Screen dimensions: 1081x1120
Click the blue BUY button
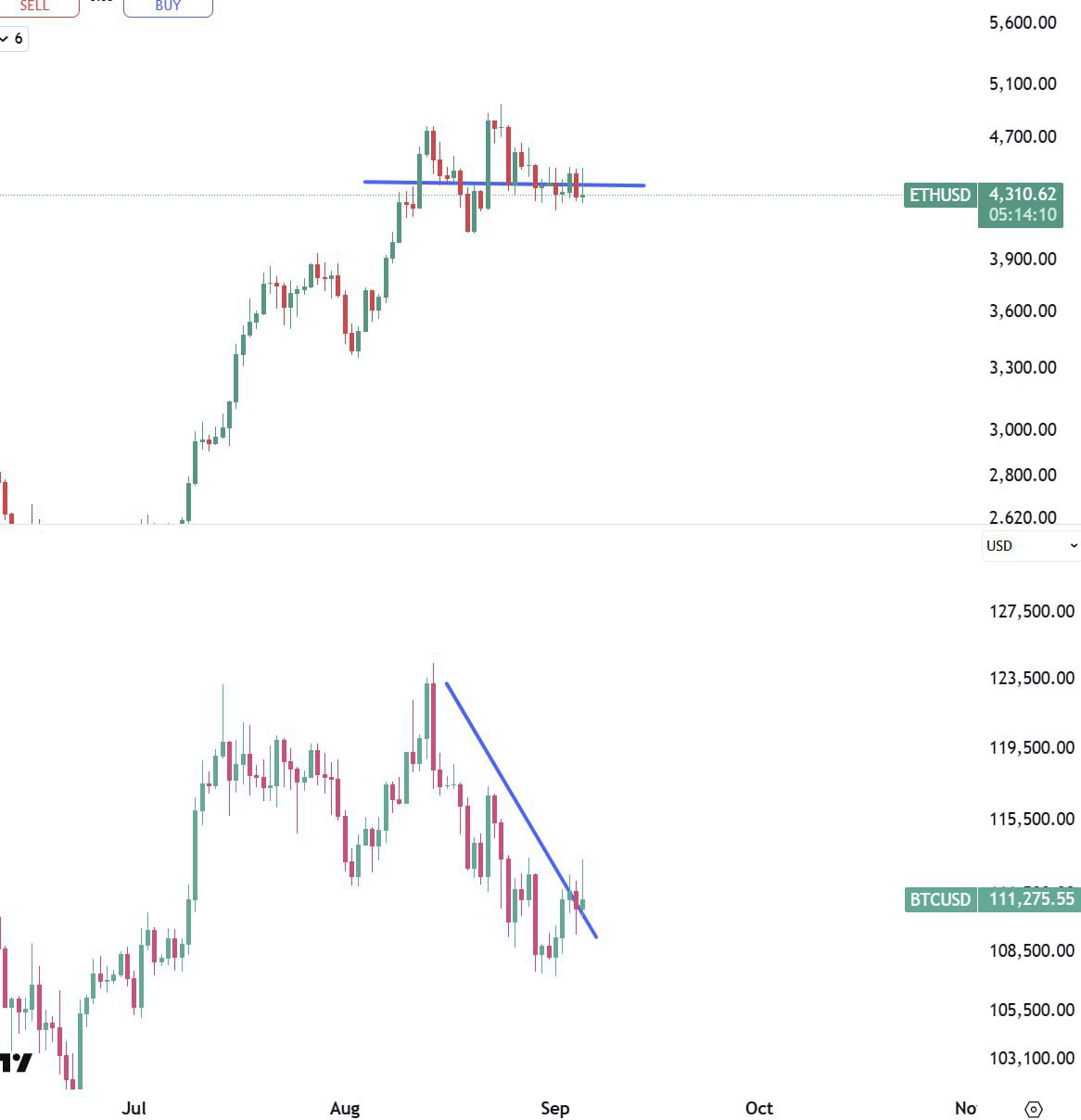pos(168,6)
